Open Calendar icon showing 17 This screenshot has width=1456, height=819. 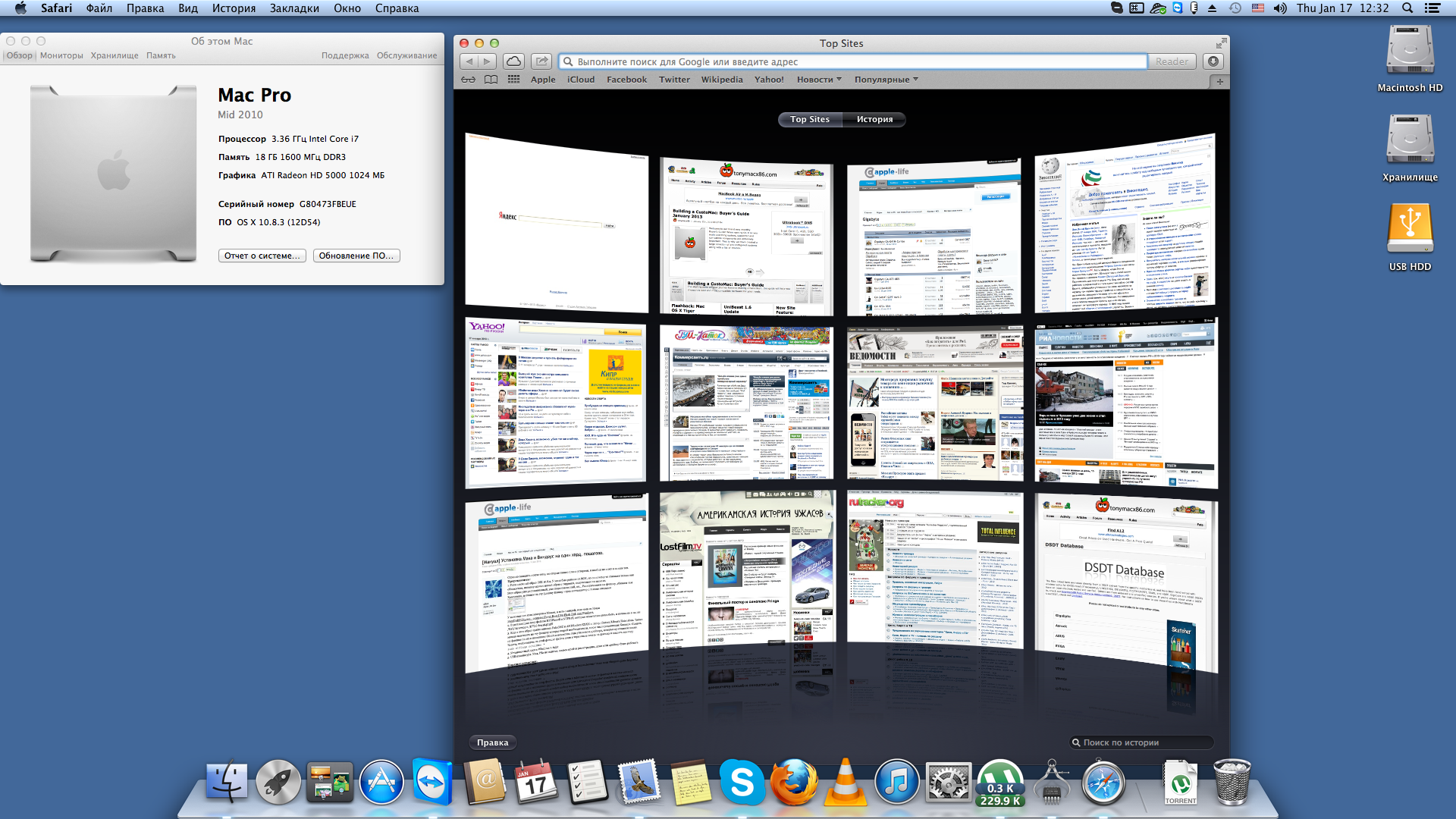[x=536, y=782]
